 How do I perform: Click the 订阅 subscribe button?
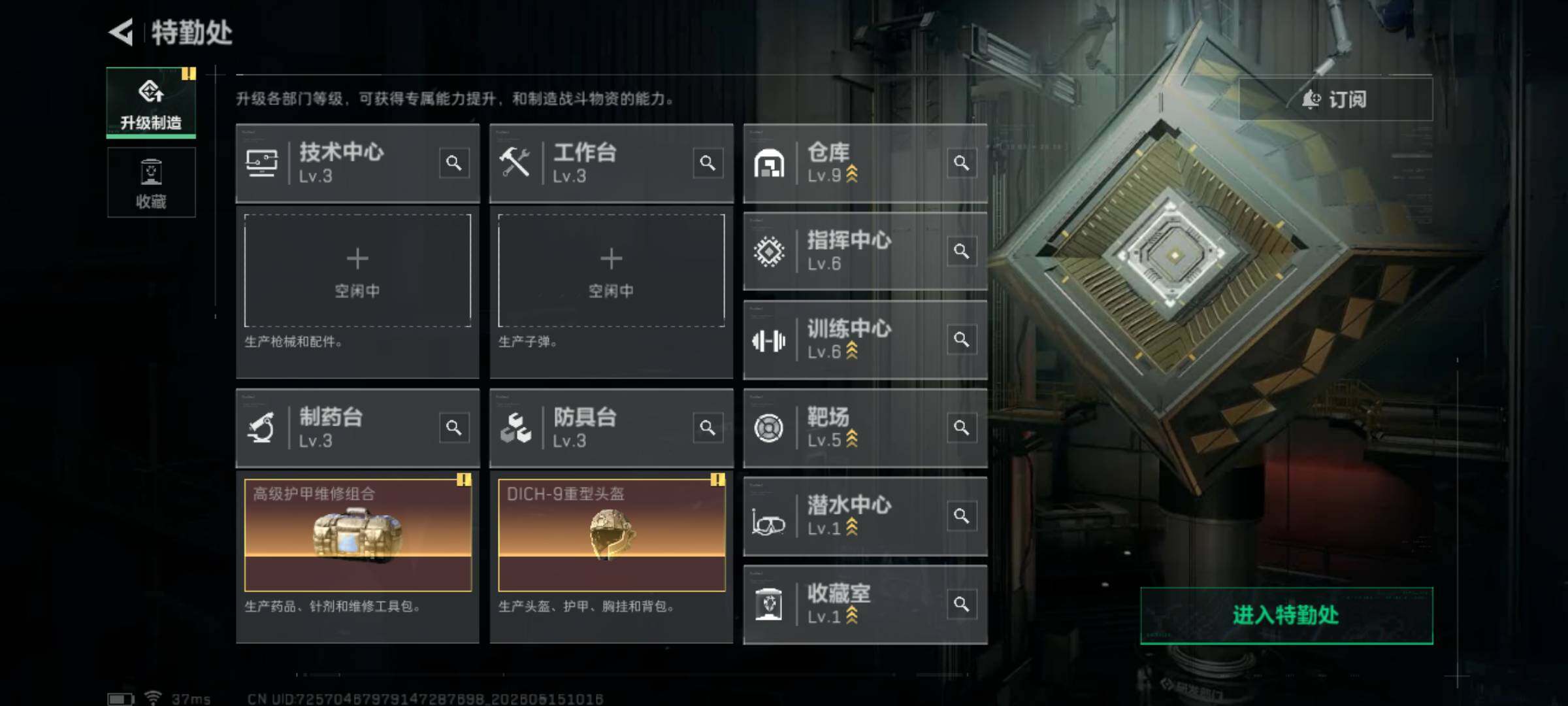[x=1335, y=99]
